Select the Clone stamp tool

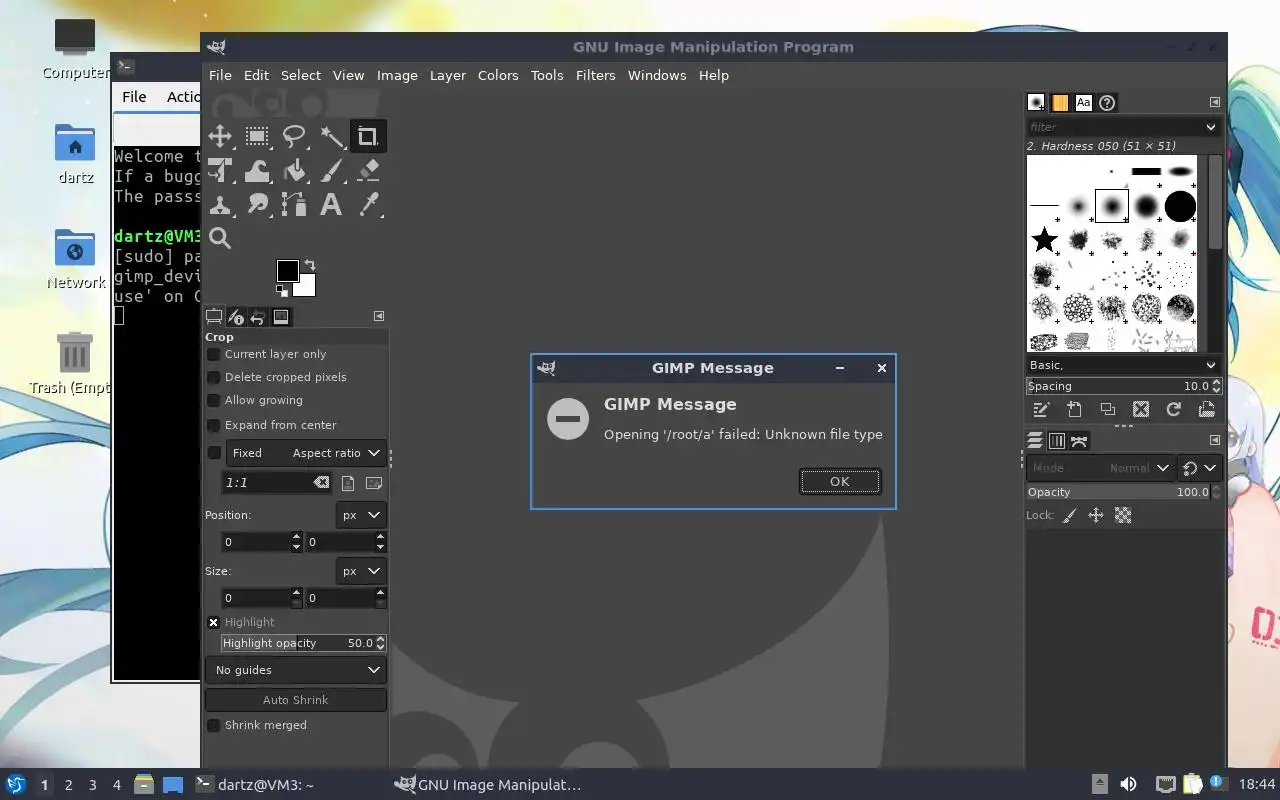[x=220, y=205]
